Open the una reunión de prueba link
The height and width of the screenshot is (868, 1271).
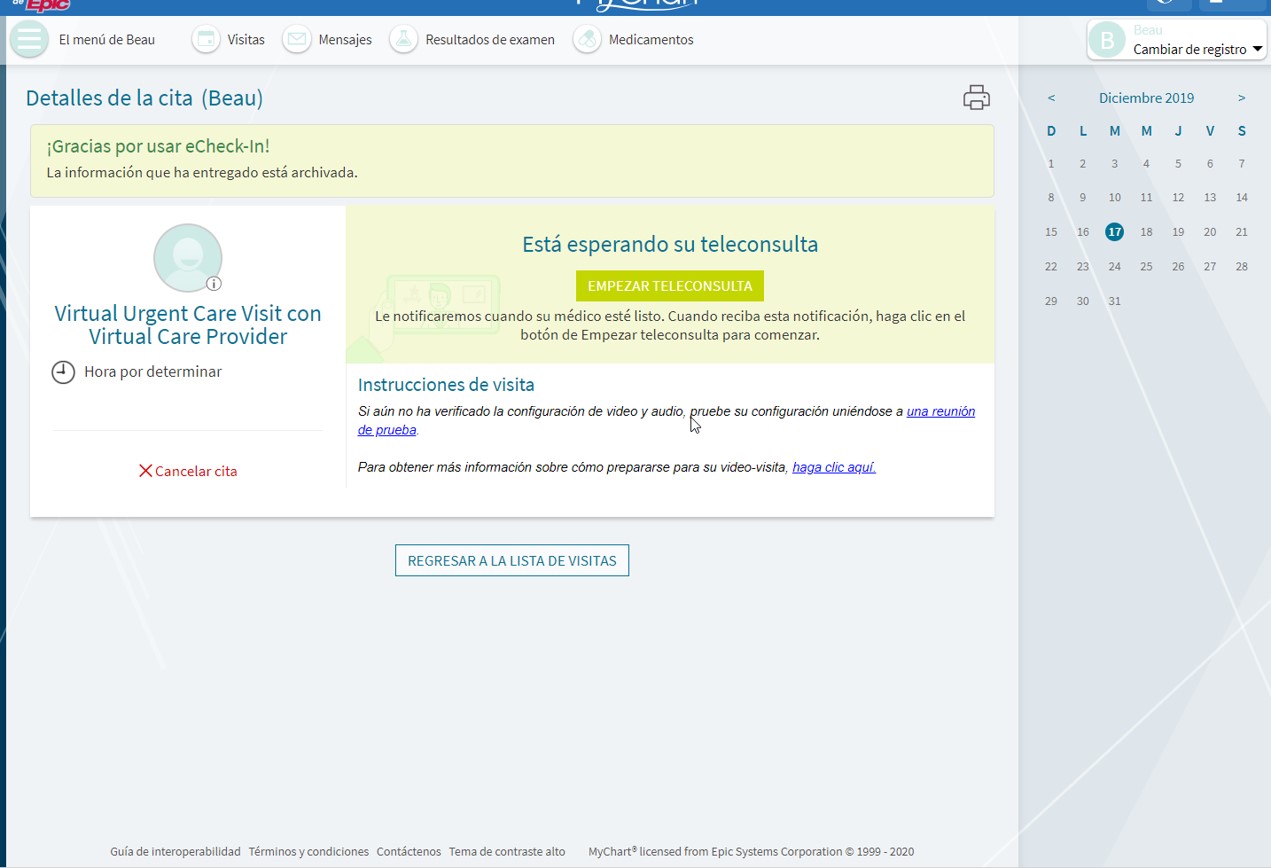(940, 412)
